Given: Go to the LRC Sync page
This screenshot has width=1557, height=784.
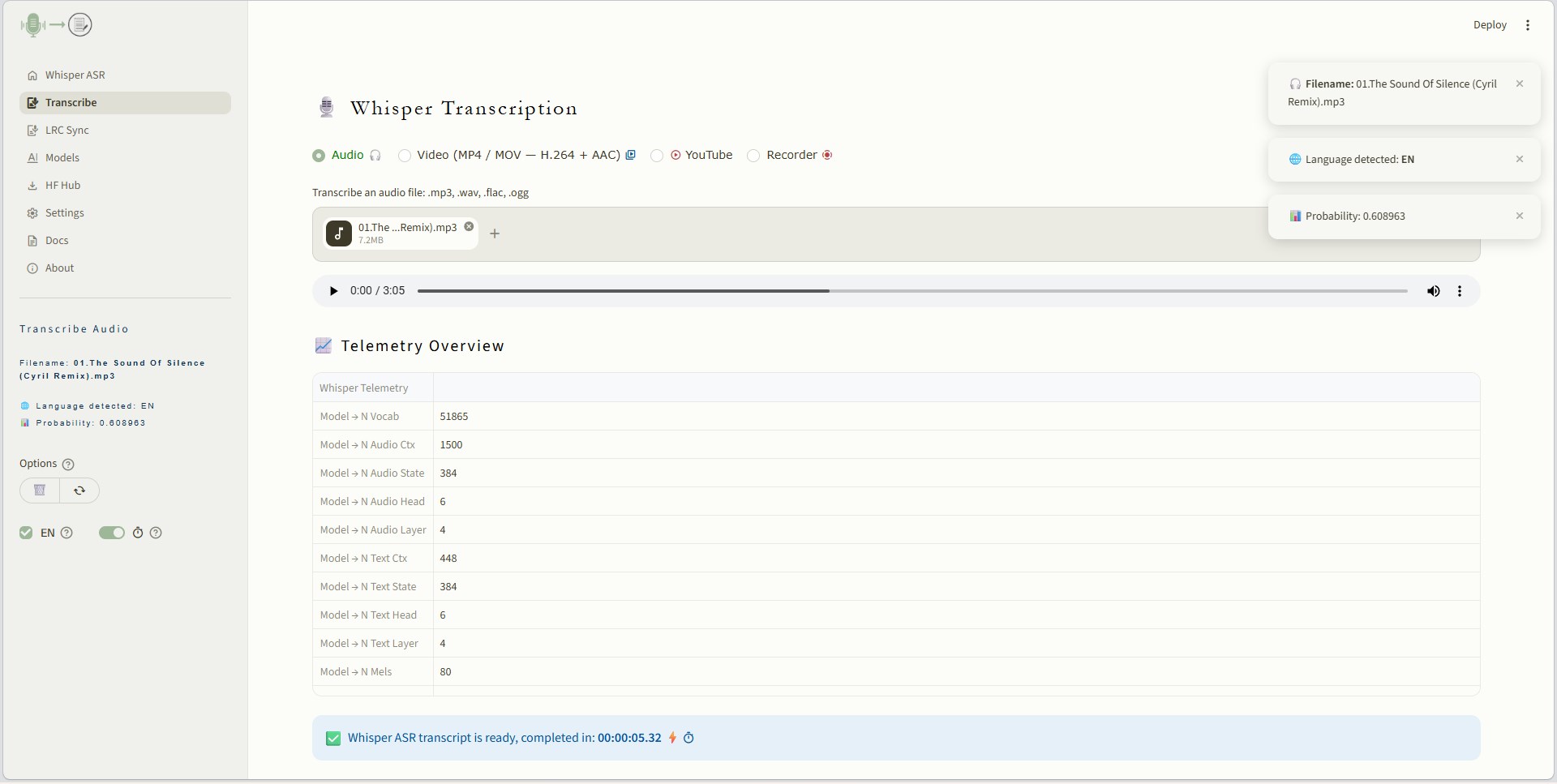Looking at the screenshot, I should (x=125, y=130).
